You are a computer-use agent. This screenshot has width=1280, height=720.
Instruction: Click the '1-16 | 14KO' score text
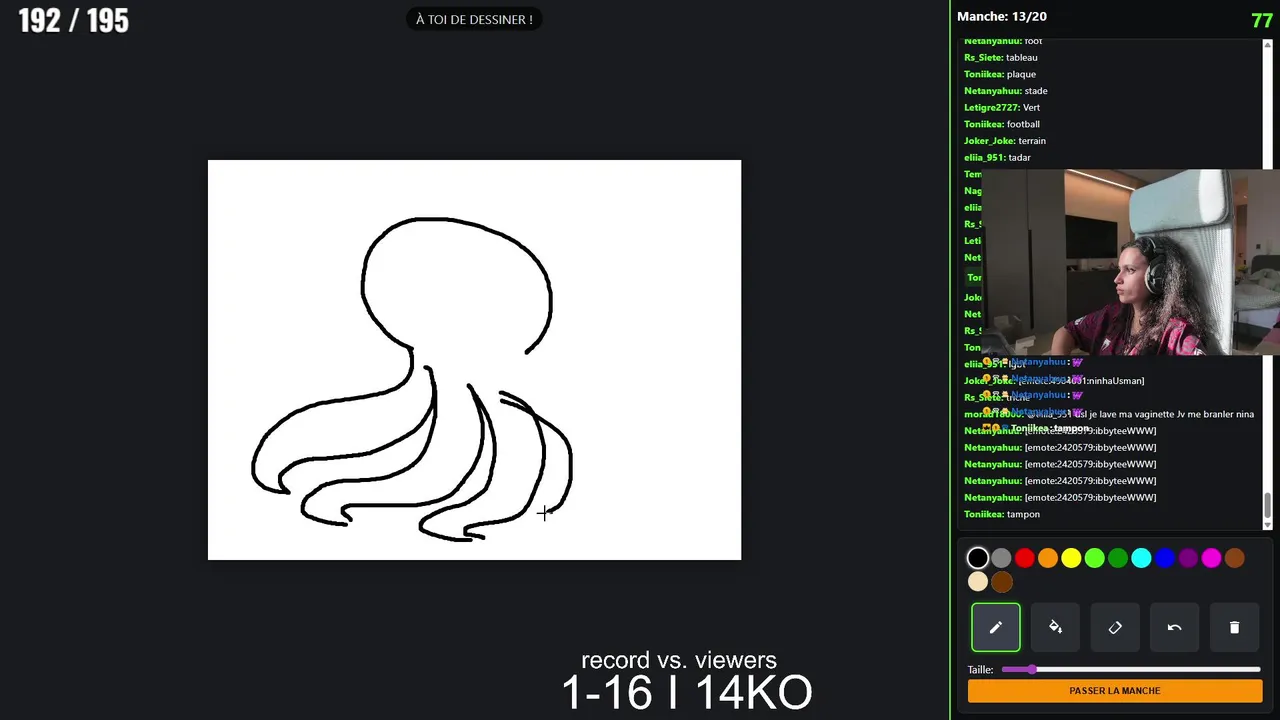pyautogui.click(x=686, y=693)
